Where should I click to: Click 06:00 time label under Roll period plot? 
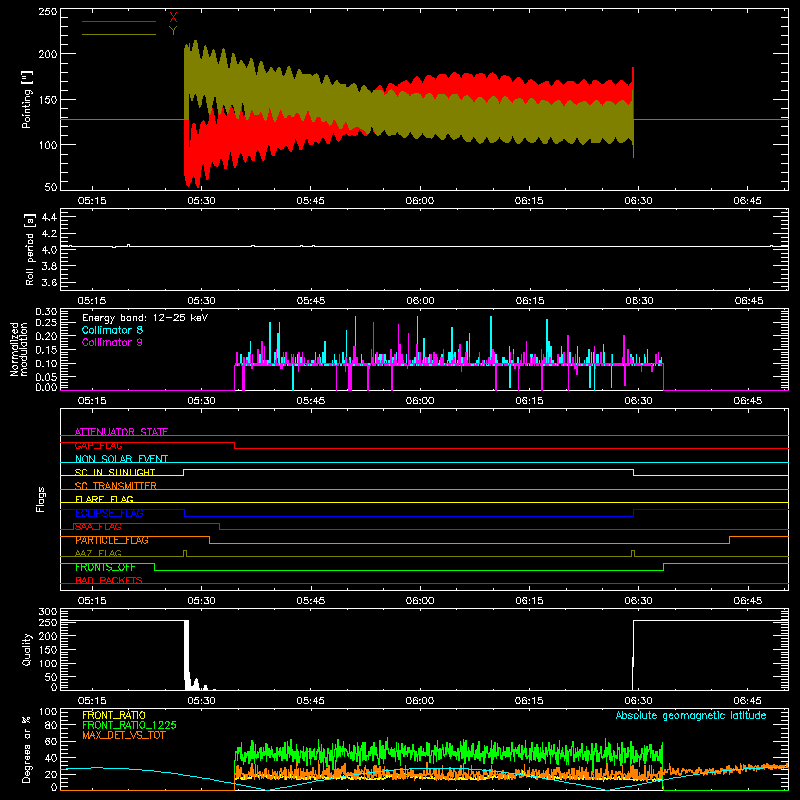(x=420, y=301)
